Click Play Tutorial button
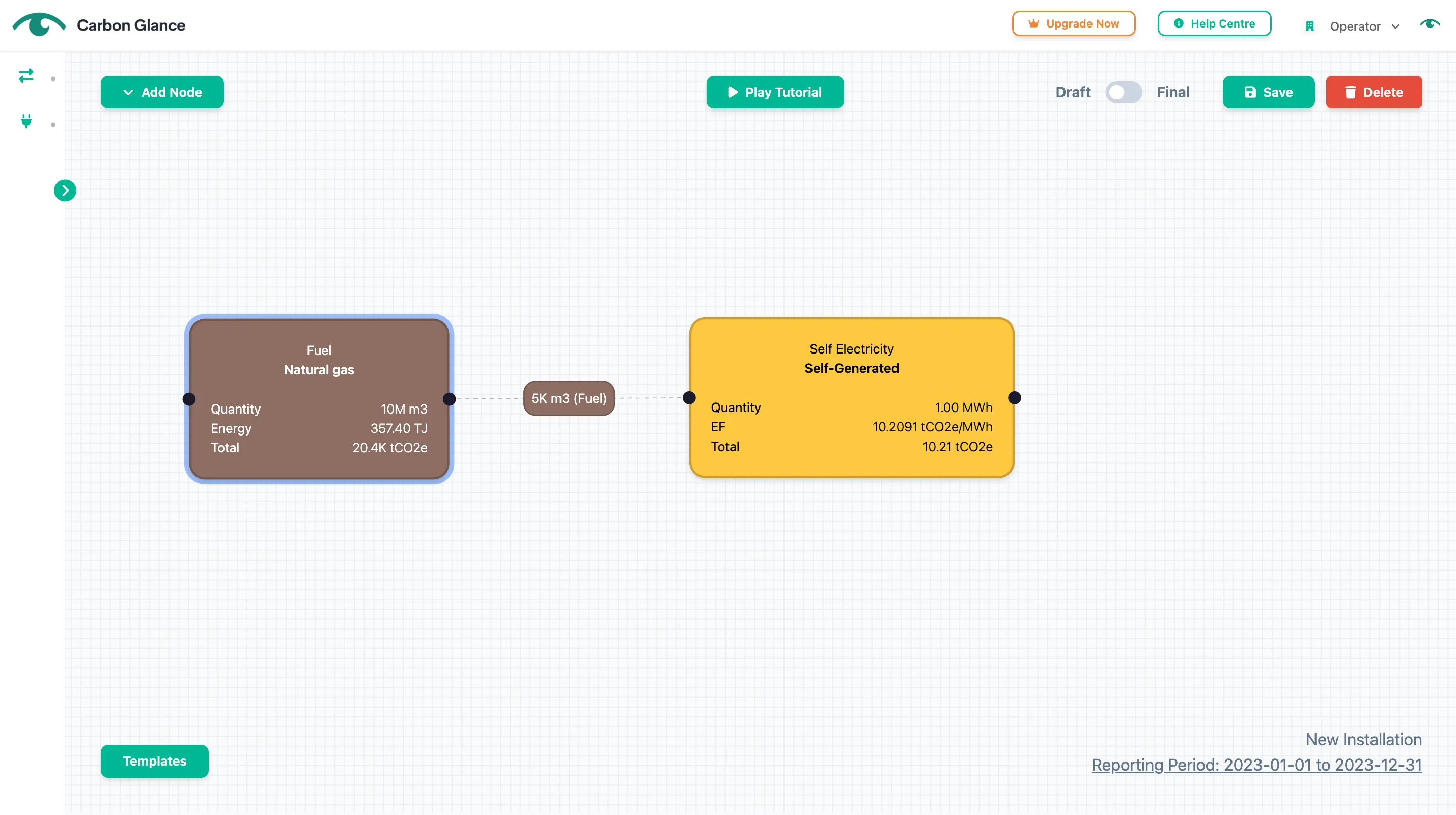Image resolution: width=1456 pixels, height=815 pixels. point(775,92)
